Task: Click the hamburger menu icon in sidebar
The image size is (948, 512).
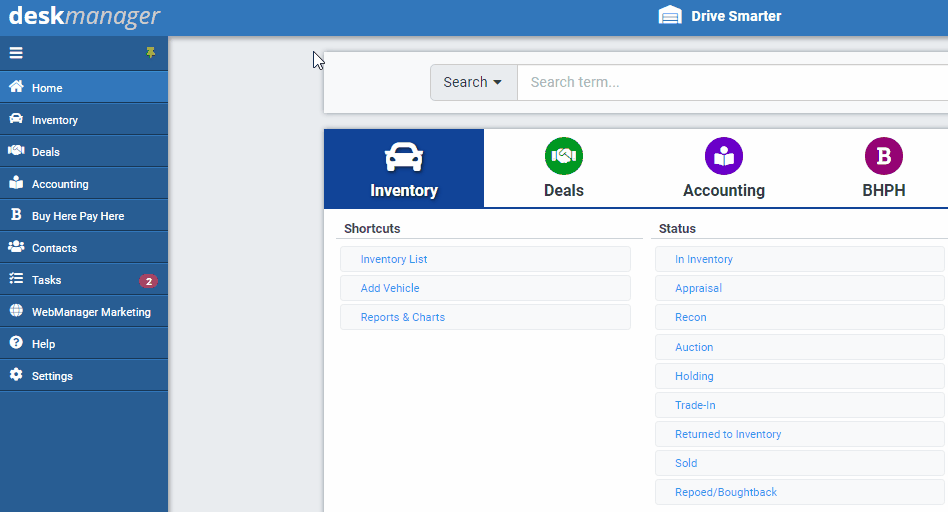Action: tap(16, 53)
